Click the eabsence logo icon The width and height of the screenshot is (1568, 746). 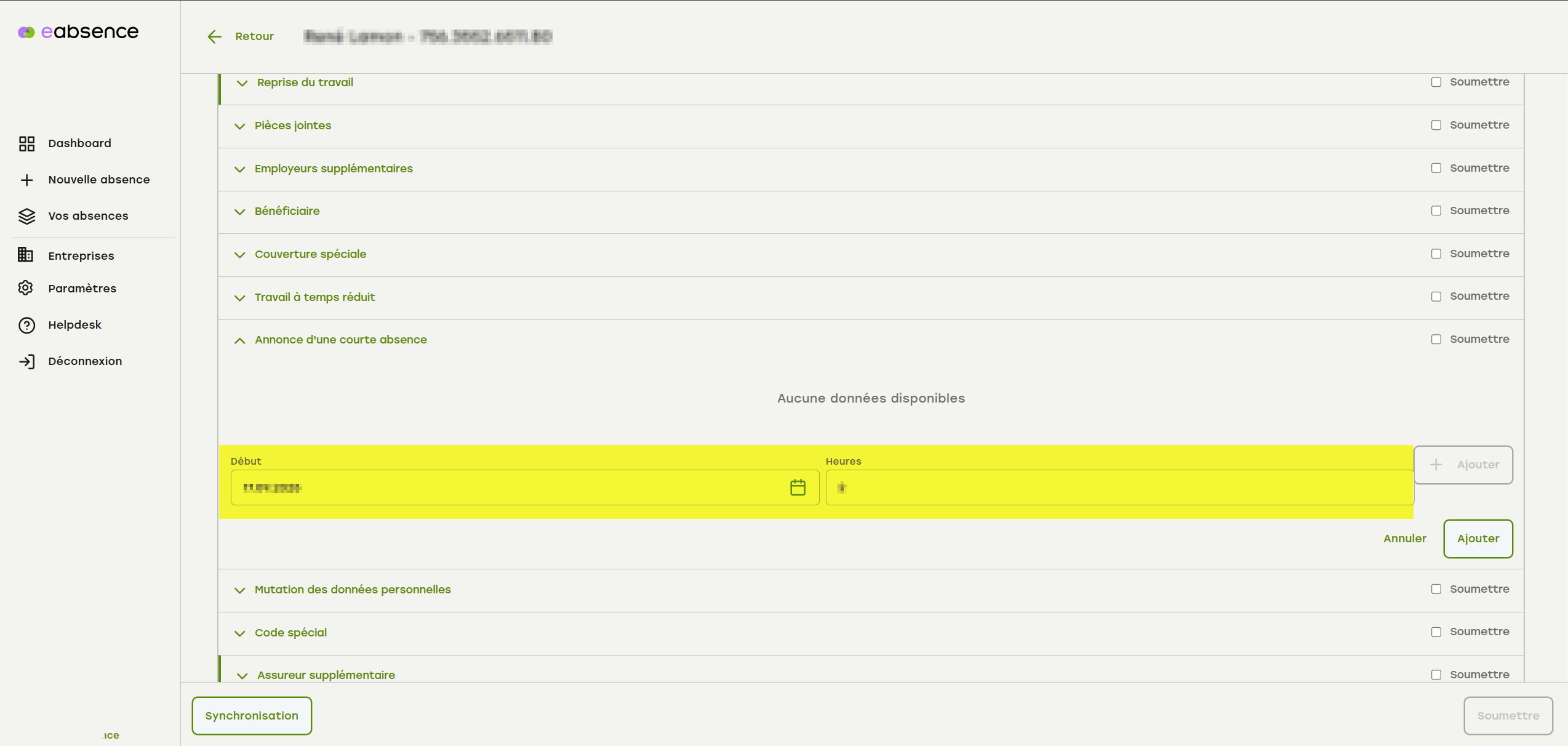[26, 32]
